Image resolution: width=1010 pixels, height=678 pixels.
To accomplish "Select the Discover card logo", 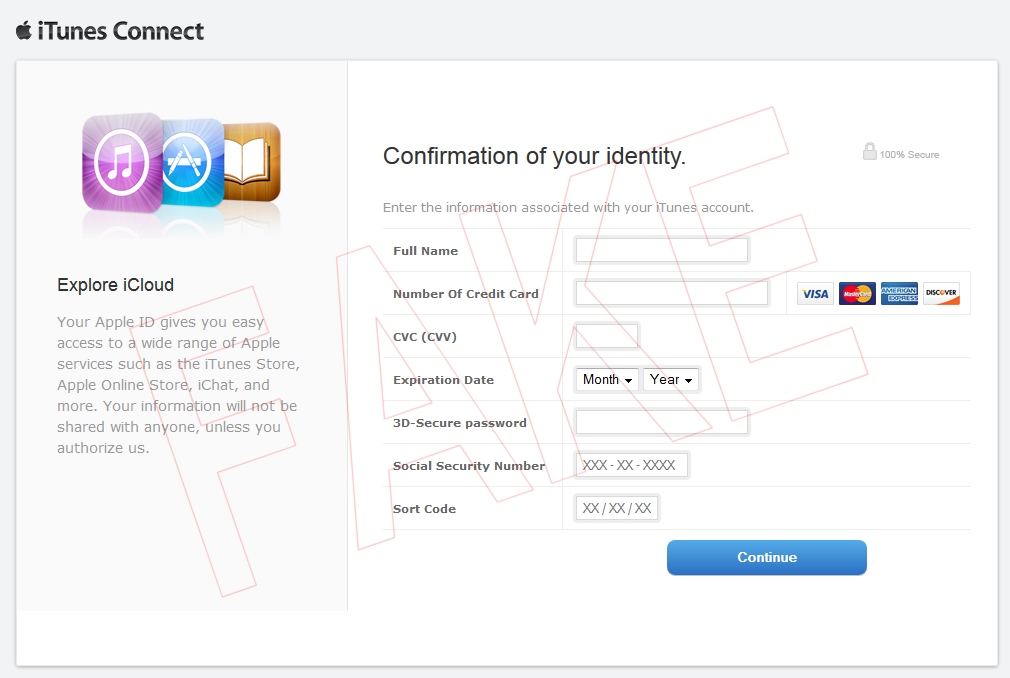I will click(941, 294).
